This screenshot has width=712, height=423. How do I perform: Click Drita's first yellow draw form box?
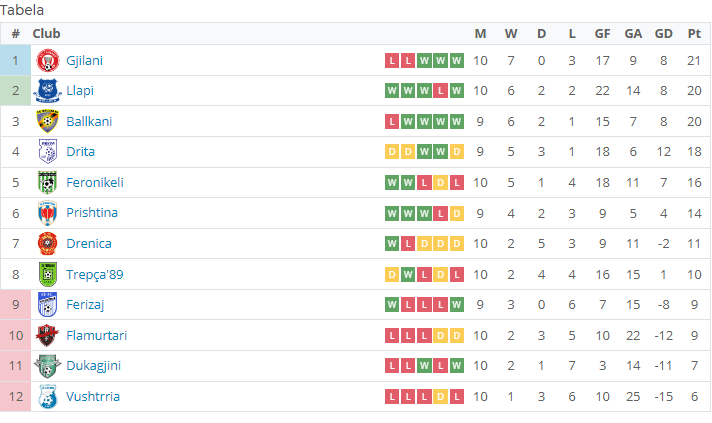pyautogui.click(x=392, y=152)
